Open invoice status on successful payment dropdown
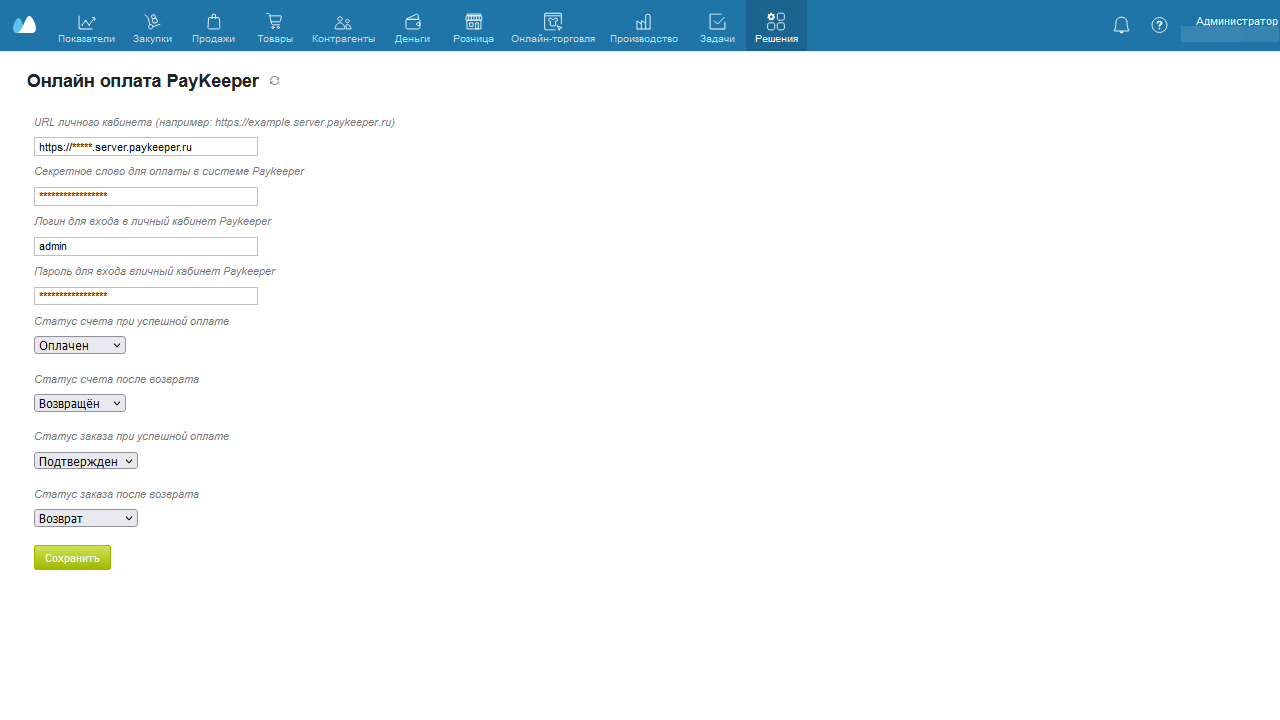Screen dimensions: 1280x720 point(80,345)
